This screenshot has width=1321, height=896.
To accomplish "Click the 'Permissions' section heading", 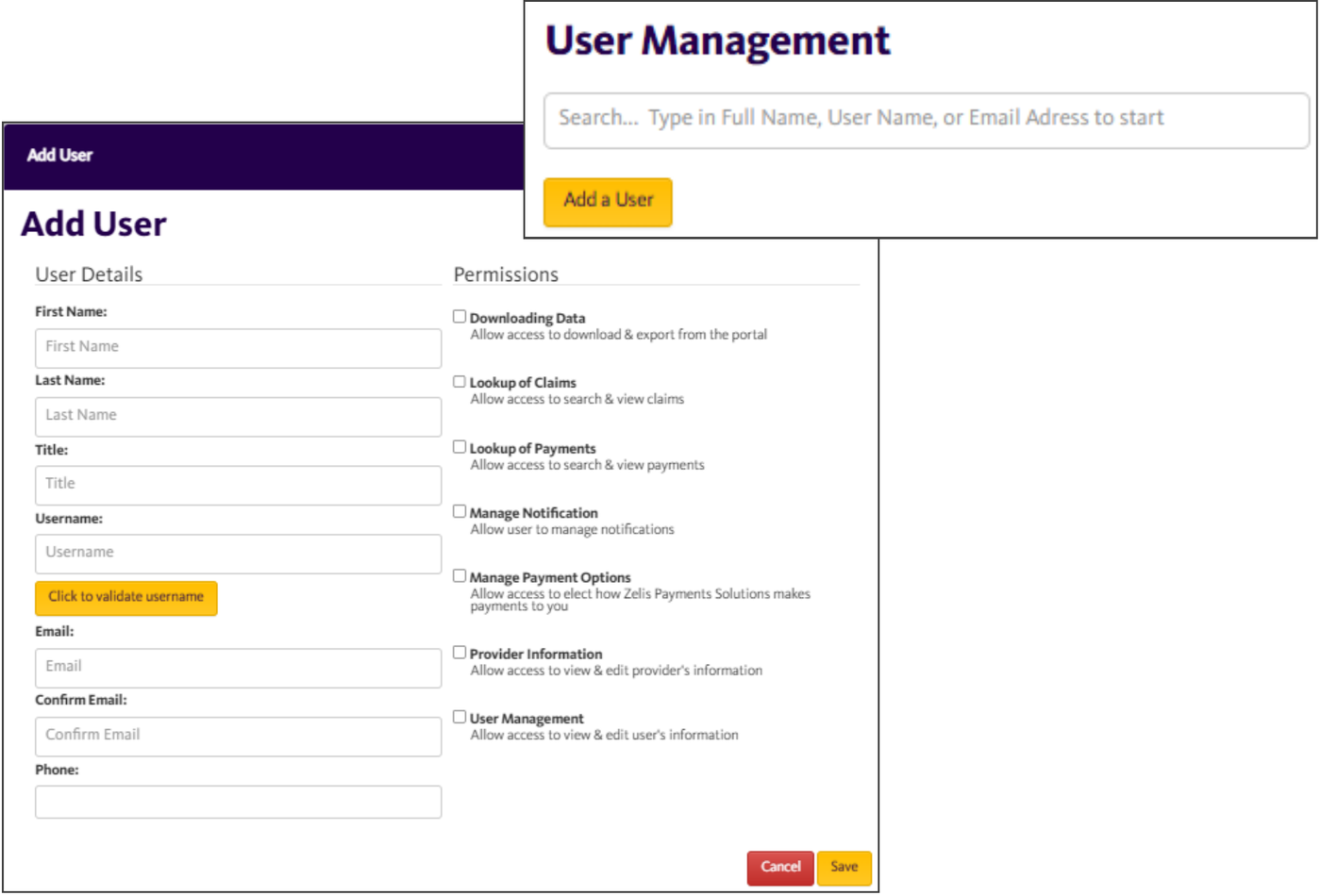I will (x=506, y=274).
